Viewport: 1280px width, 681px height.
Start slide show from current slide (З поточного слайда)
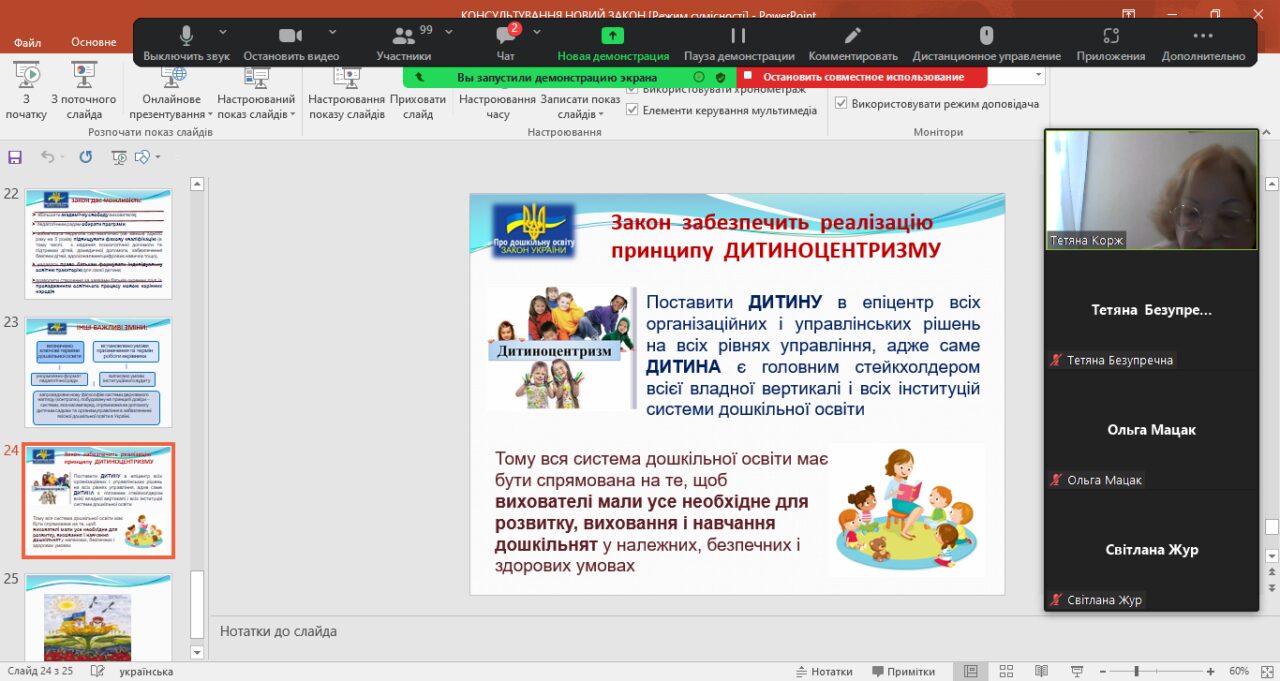85,92
